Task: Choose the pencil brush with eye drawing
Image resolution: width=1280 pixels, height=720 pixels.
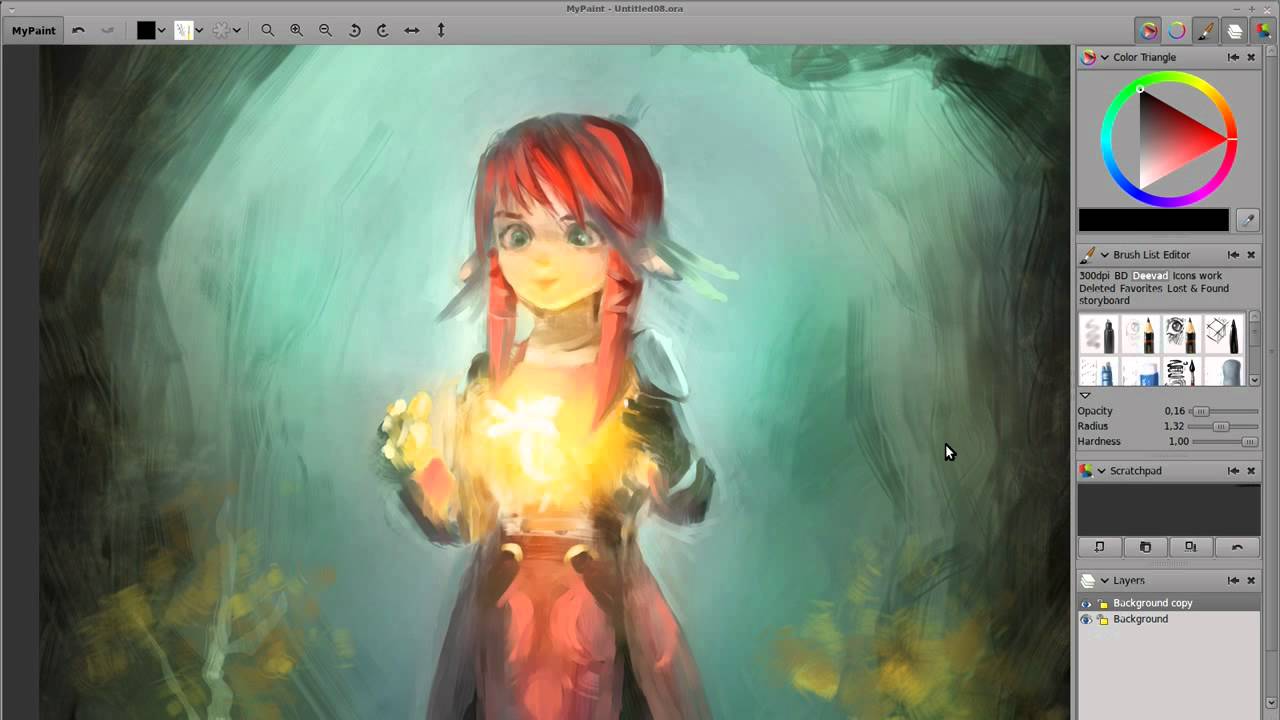Action: (x=1181, y=334)
